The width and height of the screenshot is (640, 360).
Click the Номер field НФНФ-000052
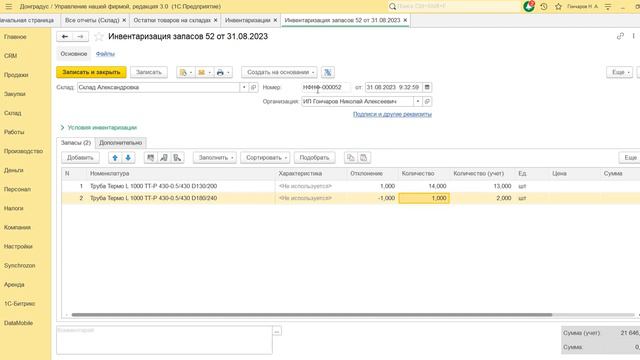325,87
